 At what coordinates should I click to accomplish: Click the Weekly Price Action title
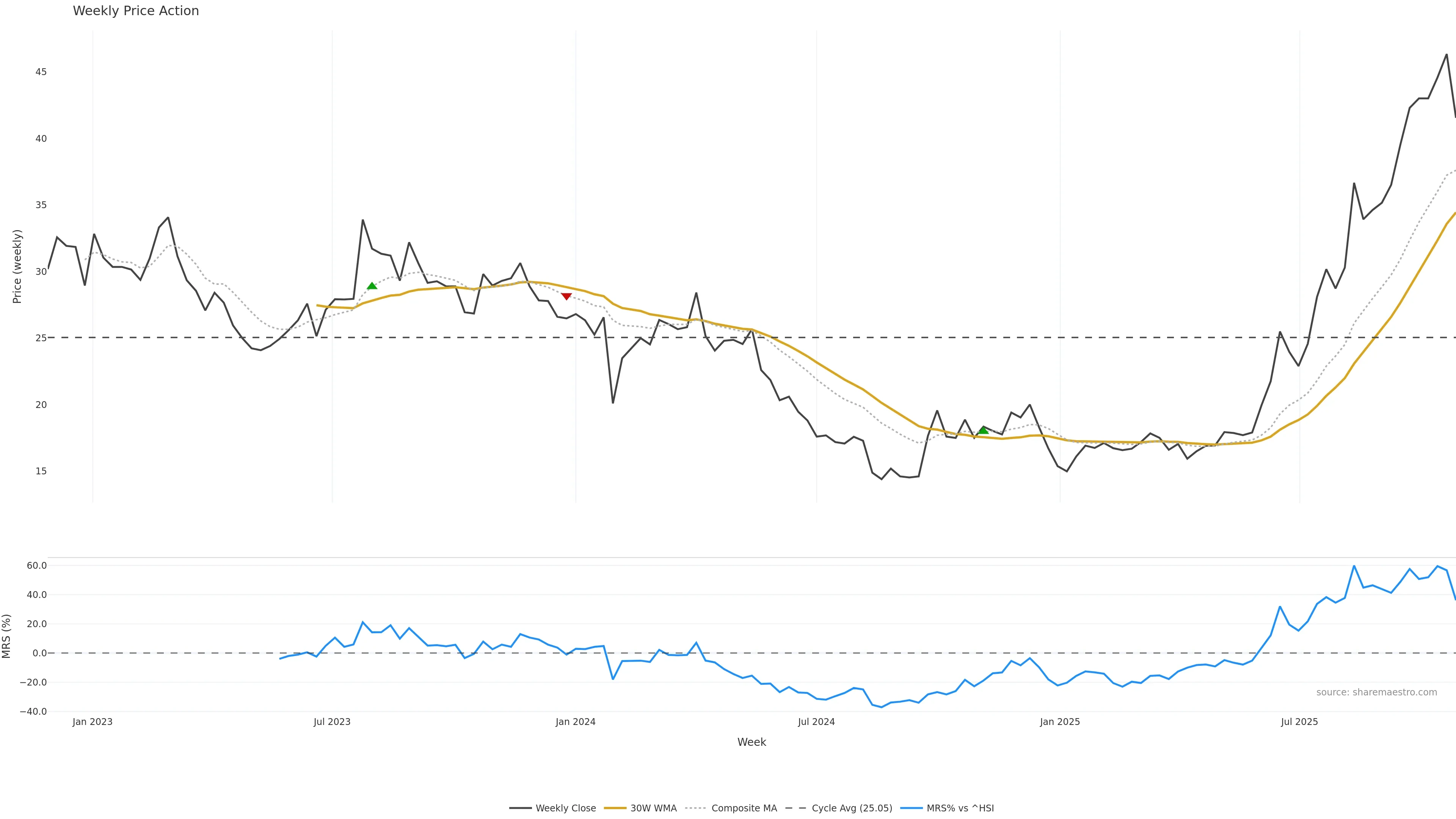tap(136, 11)
